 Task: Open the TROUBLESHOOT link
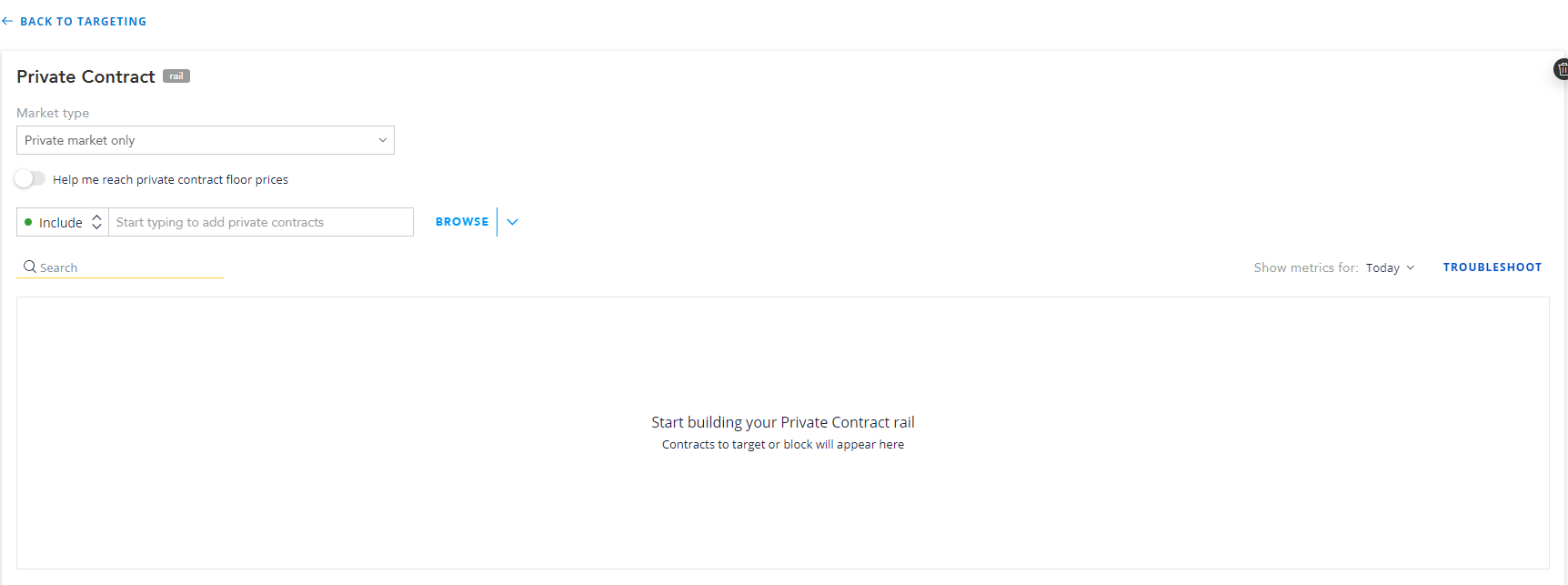[x=1493, y=267]
